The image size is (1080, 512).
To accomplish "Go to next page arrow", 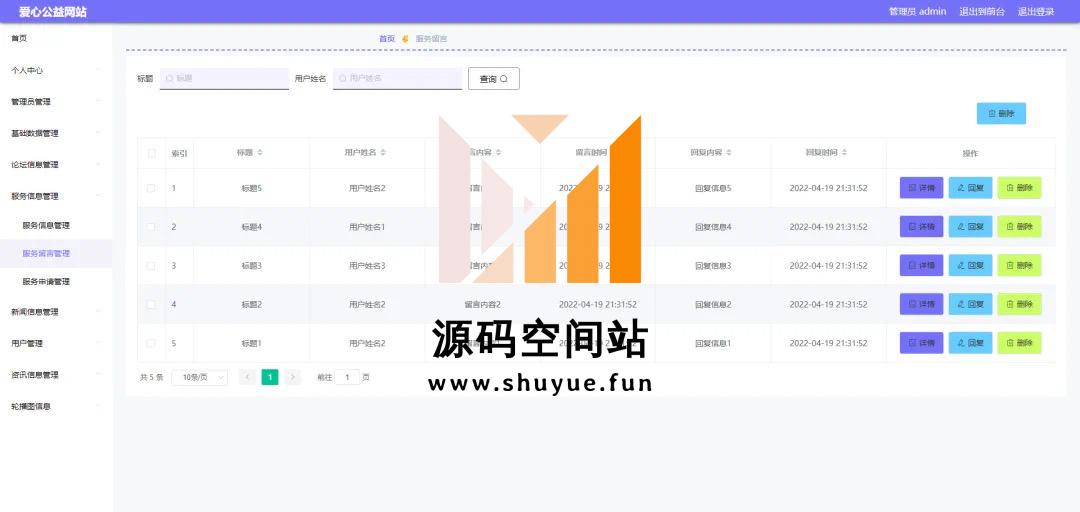I will coord(293,377).
